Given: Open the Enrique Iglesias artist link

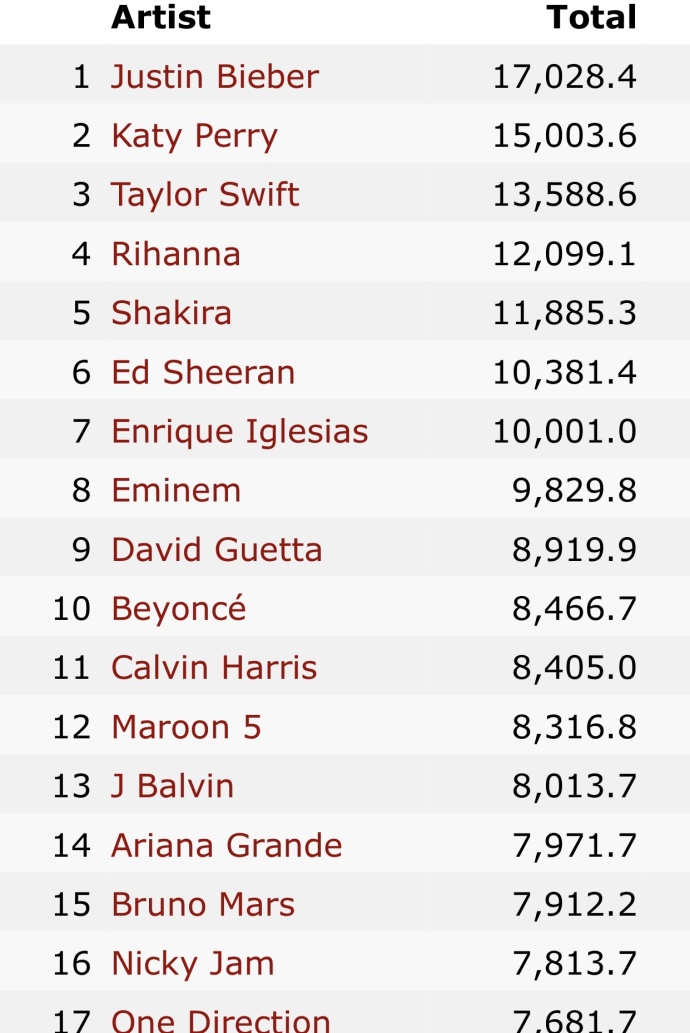Looking at the screenshot, I should 239,432.
